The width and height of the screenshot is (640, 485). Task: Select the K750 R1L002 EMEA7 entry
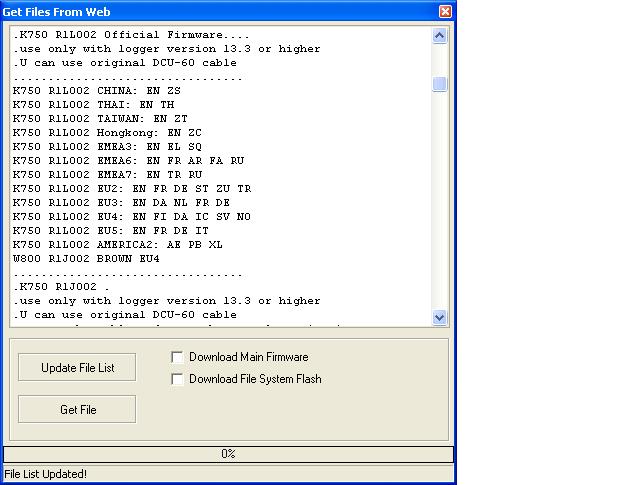point(107,174)
